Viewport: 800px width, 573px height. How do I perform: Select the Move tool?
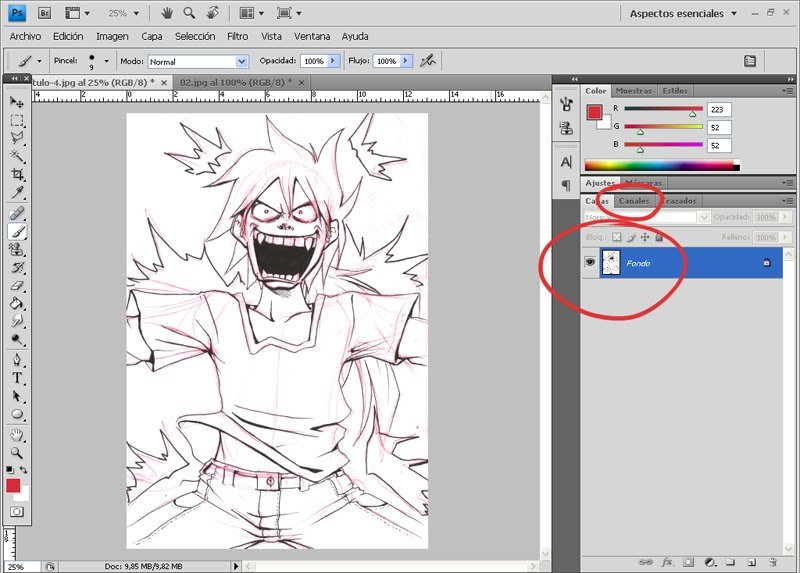[17, 102]
